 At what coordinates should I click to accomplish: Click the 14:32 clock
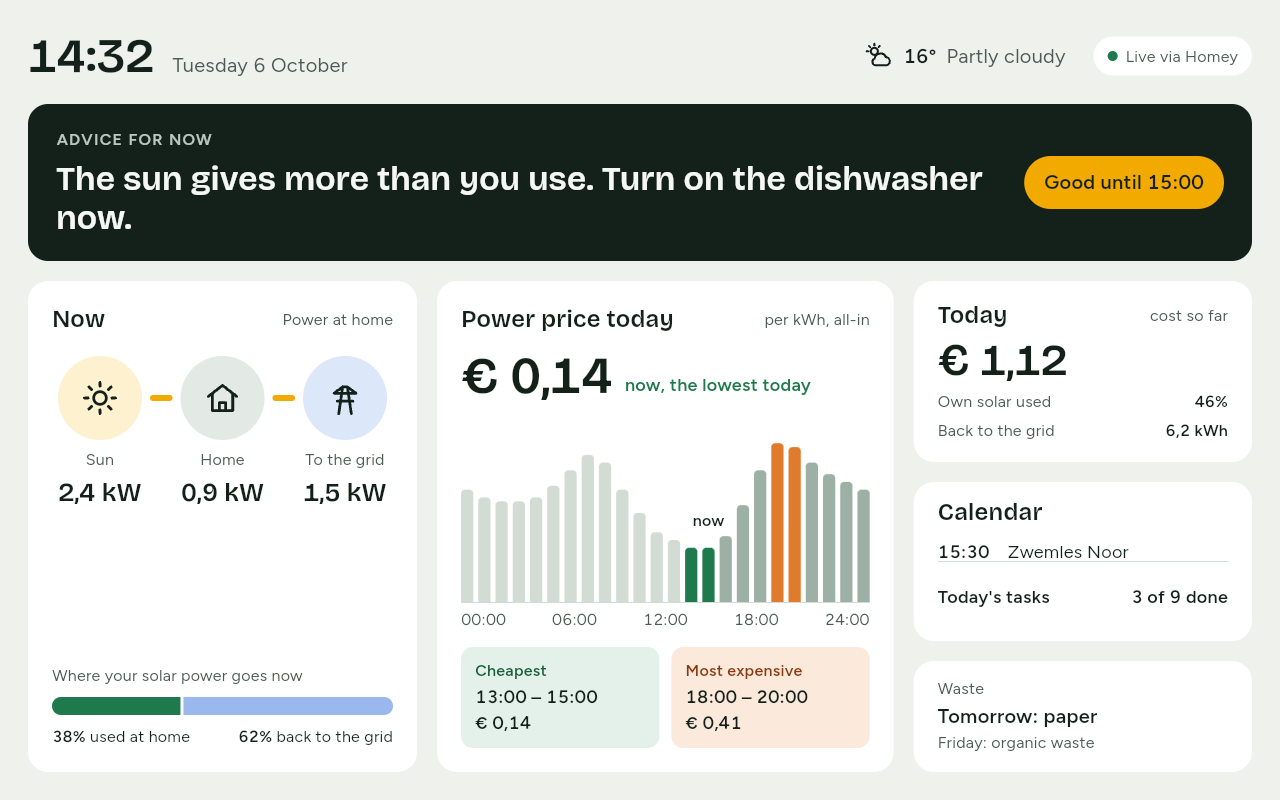91,57
